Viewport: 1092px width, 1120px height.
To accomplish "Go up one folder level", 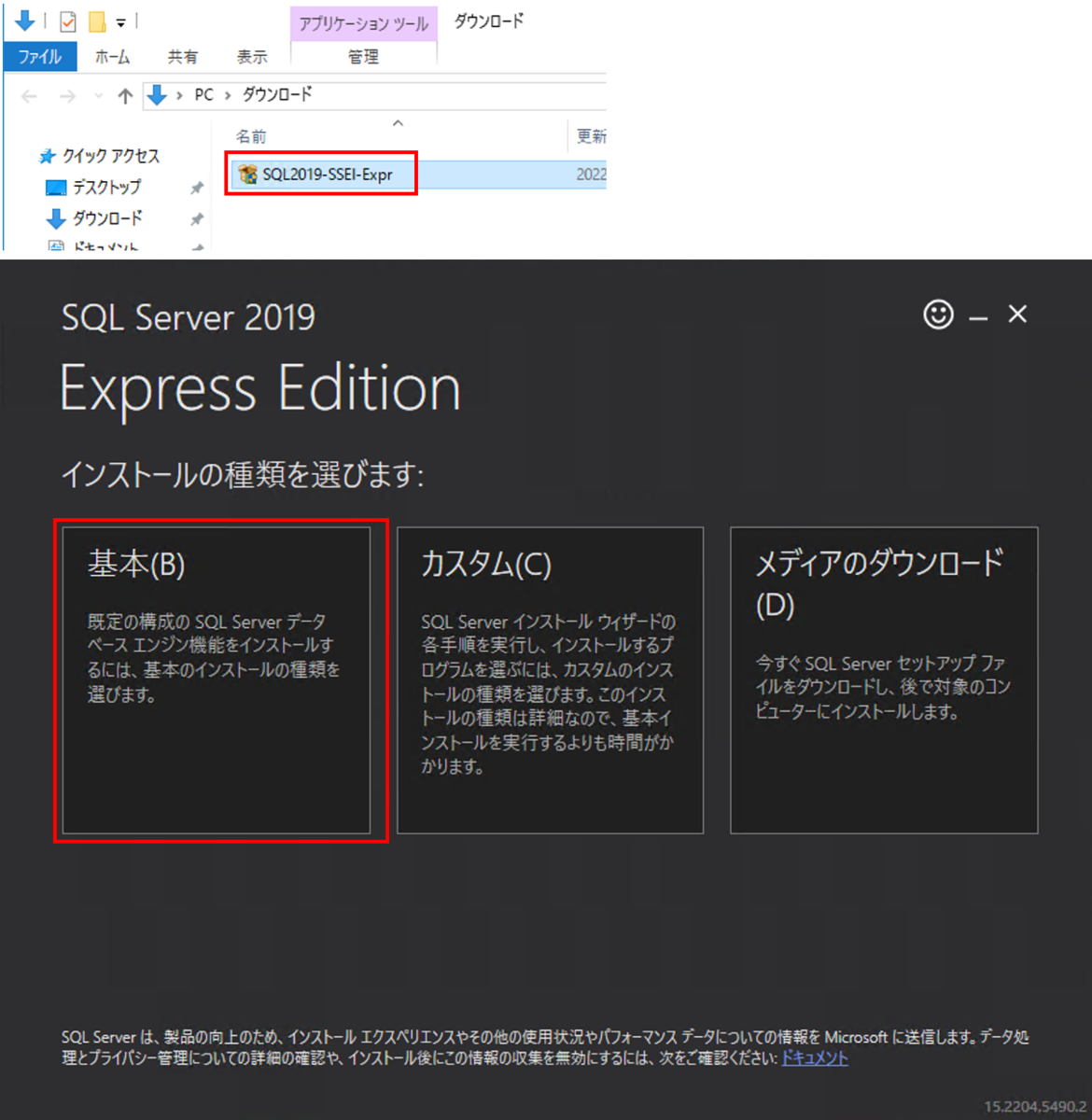I will pyautogui.click(x=125, y=96).
